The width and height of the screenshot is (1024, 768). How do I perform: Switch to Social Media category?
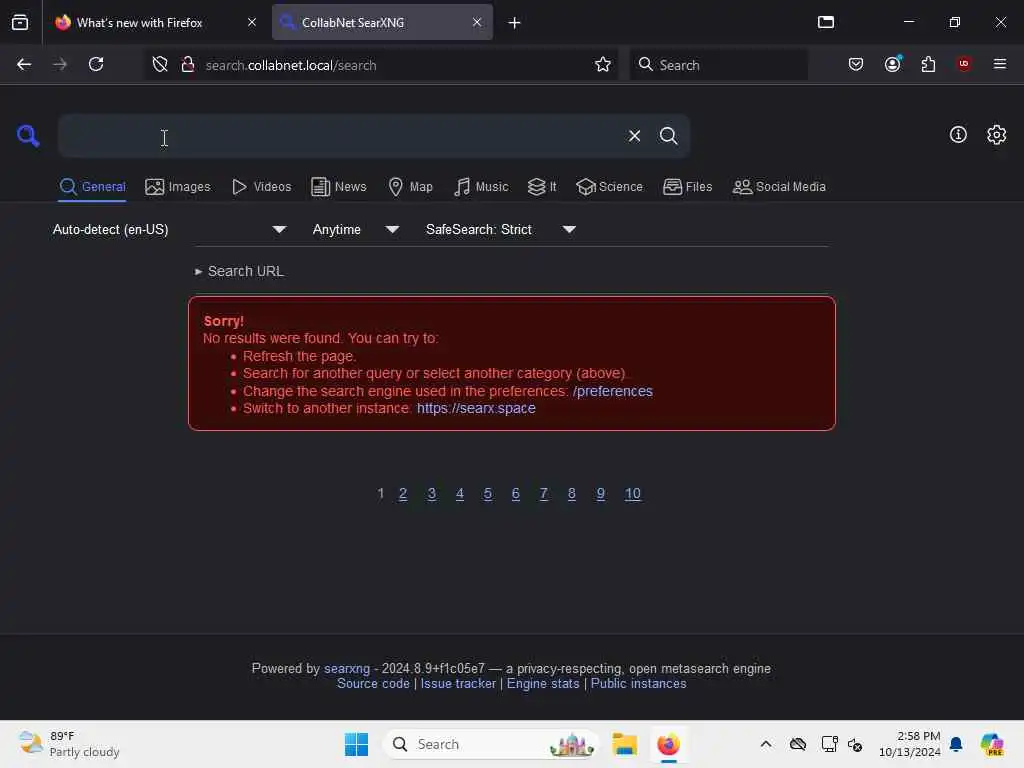tap(779, 187)
